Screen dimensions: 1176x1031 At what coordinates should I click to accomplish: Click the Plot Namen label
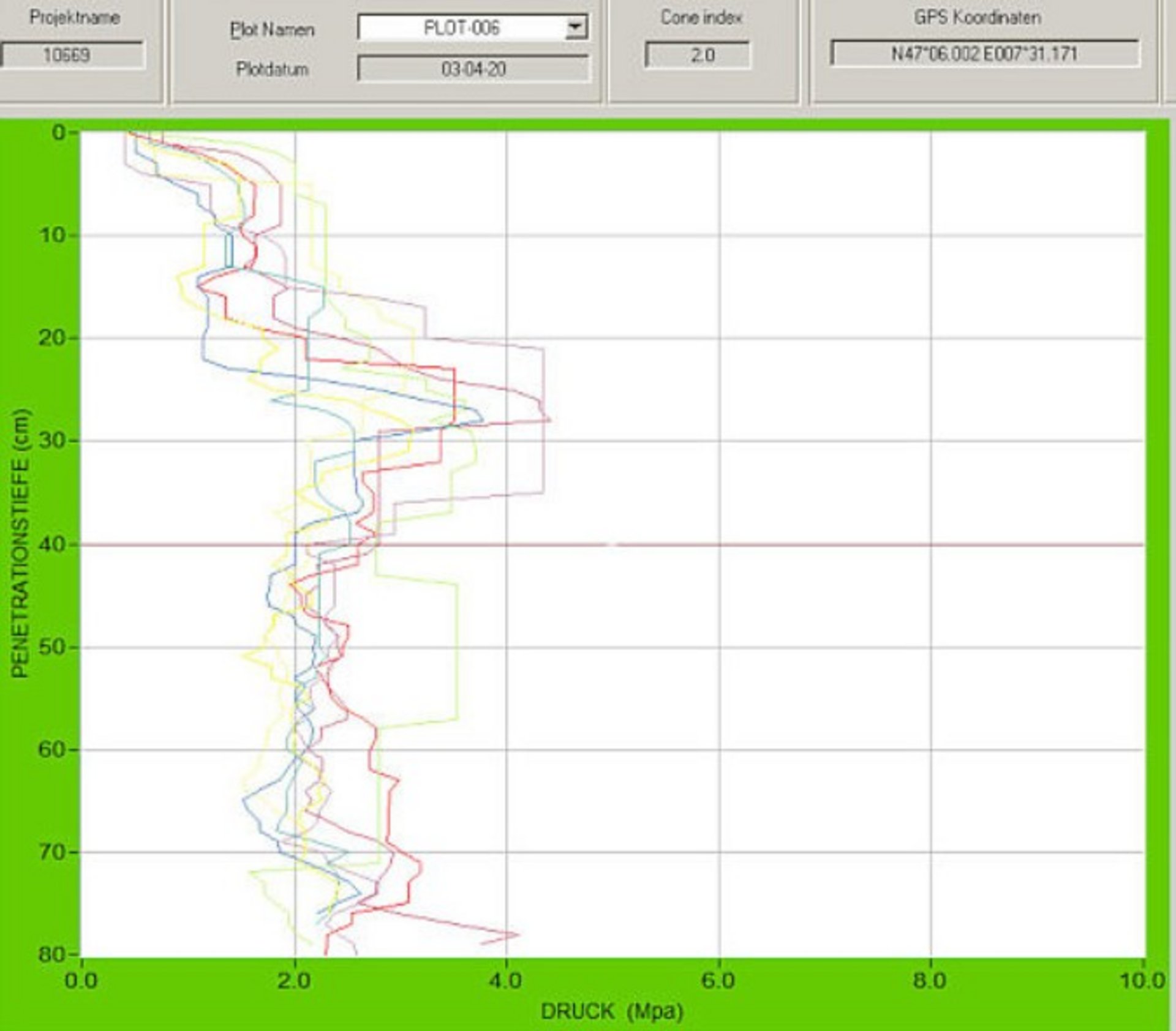(x=272, y=30)
